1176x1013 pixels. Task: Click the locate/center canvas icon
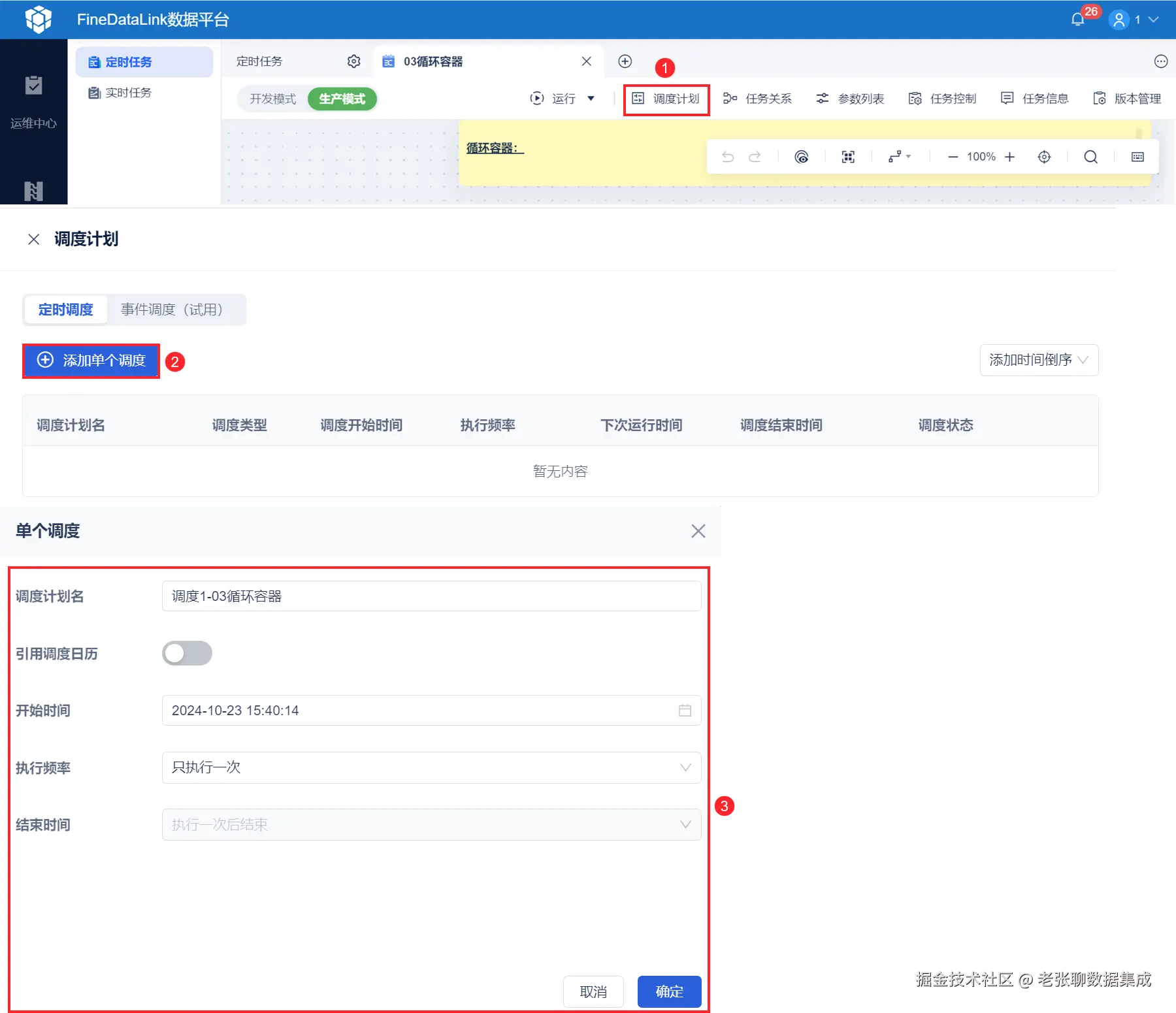pos(1045,157)
